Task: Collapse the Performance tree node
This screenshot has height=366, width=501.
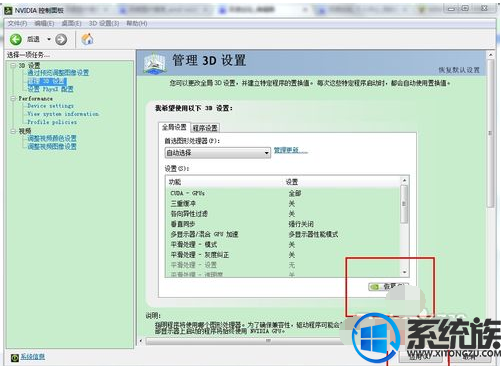Action: 13,98
